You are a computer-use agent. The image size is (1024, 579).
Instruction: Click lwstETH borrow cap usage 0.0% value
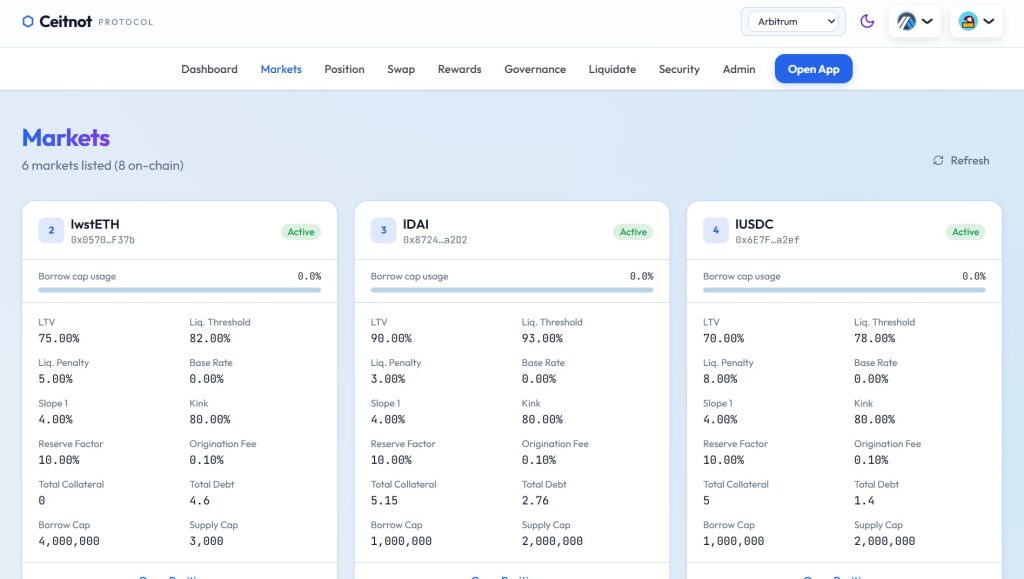(x=309, y=277)
